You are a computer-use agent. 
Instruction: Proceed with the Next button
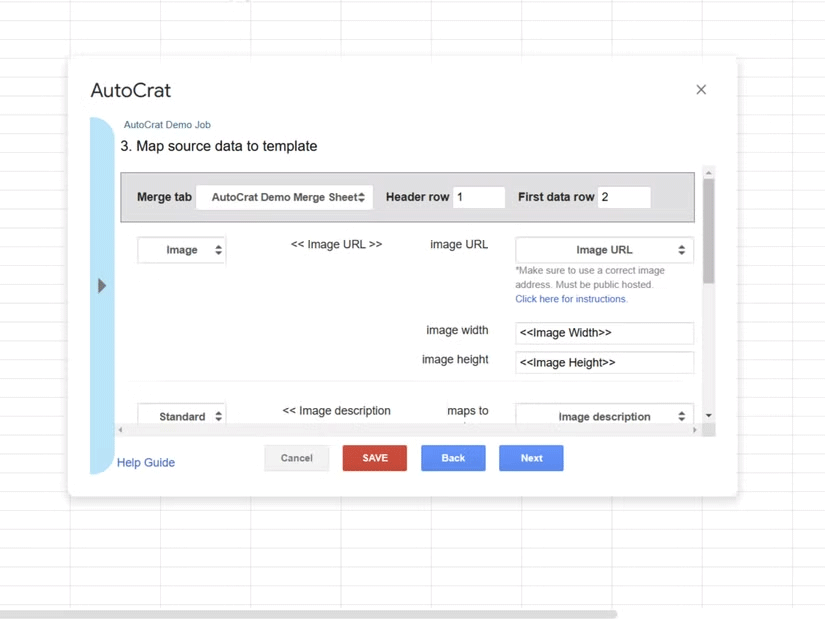pos(531,458)
